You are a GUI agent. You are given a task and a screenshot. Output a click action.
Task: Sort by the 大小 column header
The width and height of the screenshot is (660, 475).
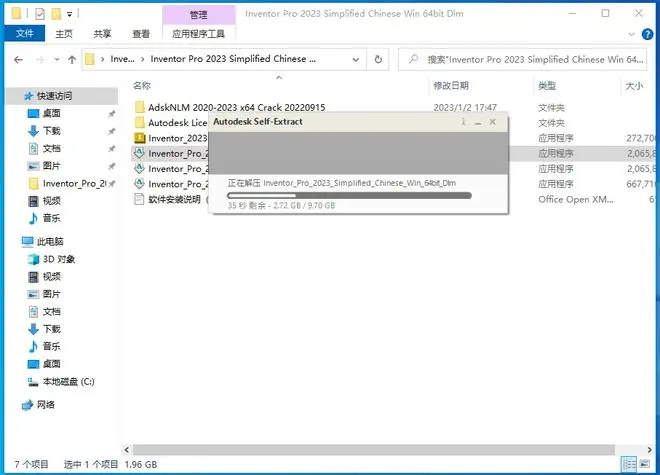coord(634,85)
